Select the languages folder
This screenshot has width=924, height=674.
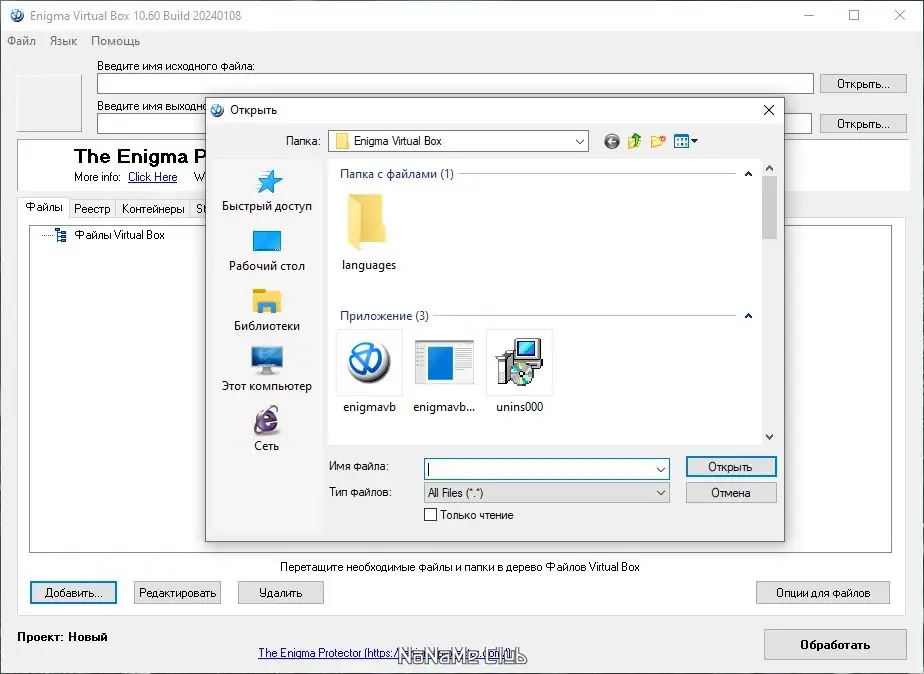tap(368, 232)
